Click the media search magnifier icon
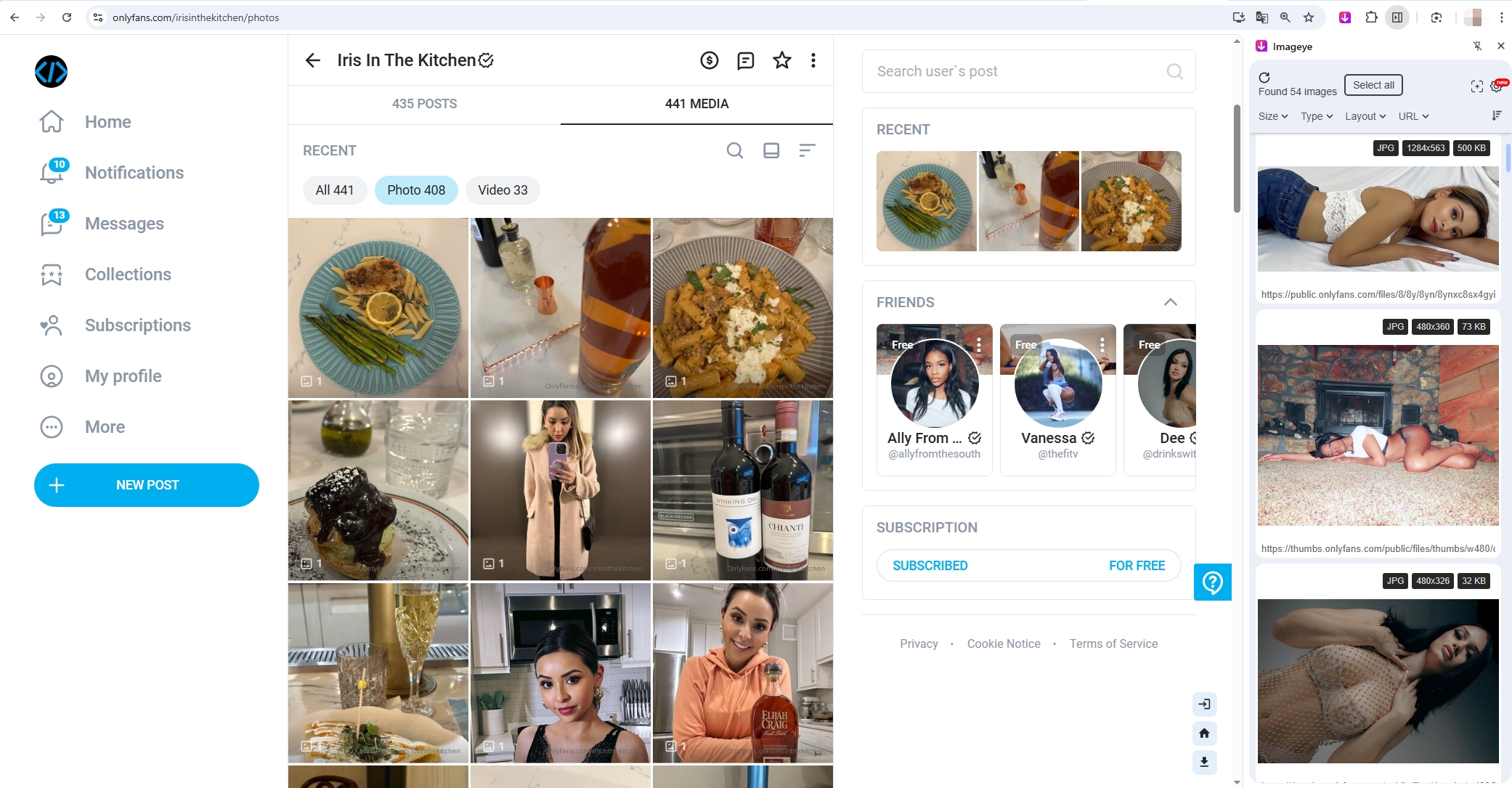 pyautogui.click(x=735, y=150)
